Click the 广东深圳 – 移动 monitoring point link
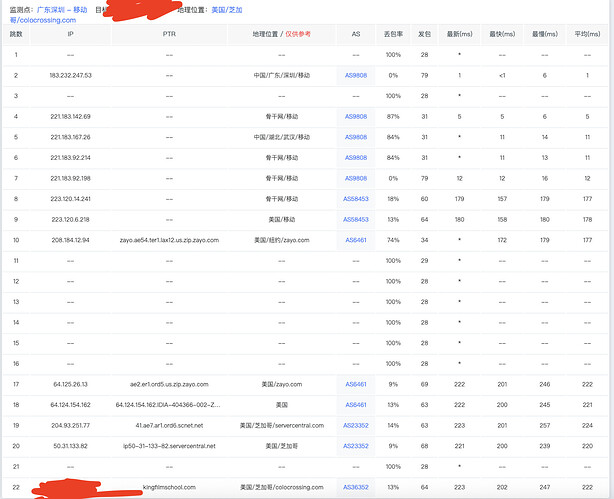The width and height of the screenshot is (614, 499). click(x=62, y=10)
